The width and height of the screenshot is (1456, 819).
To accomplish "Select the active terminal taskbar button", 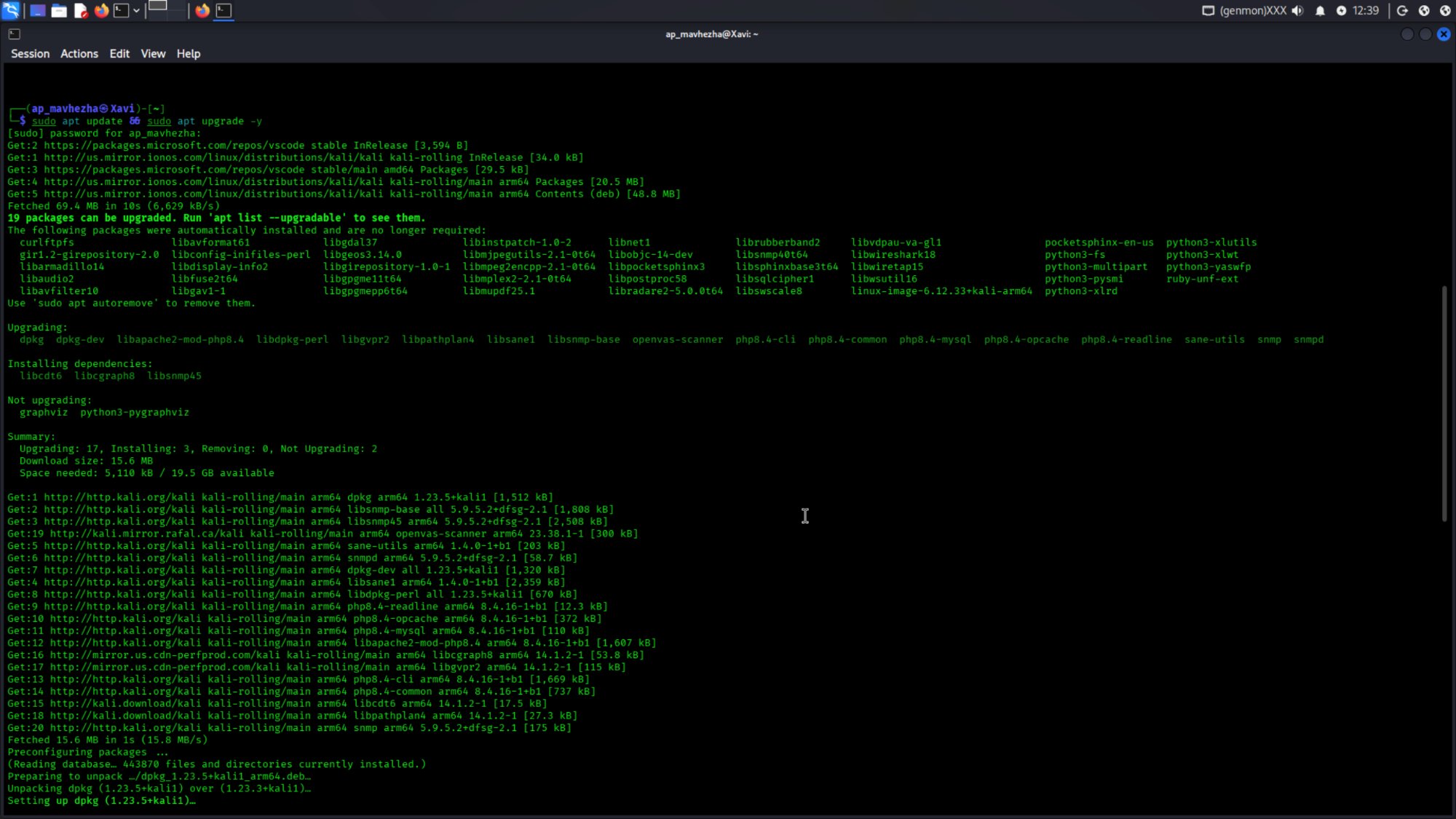I will coord(223,10).
